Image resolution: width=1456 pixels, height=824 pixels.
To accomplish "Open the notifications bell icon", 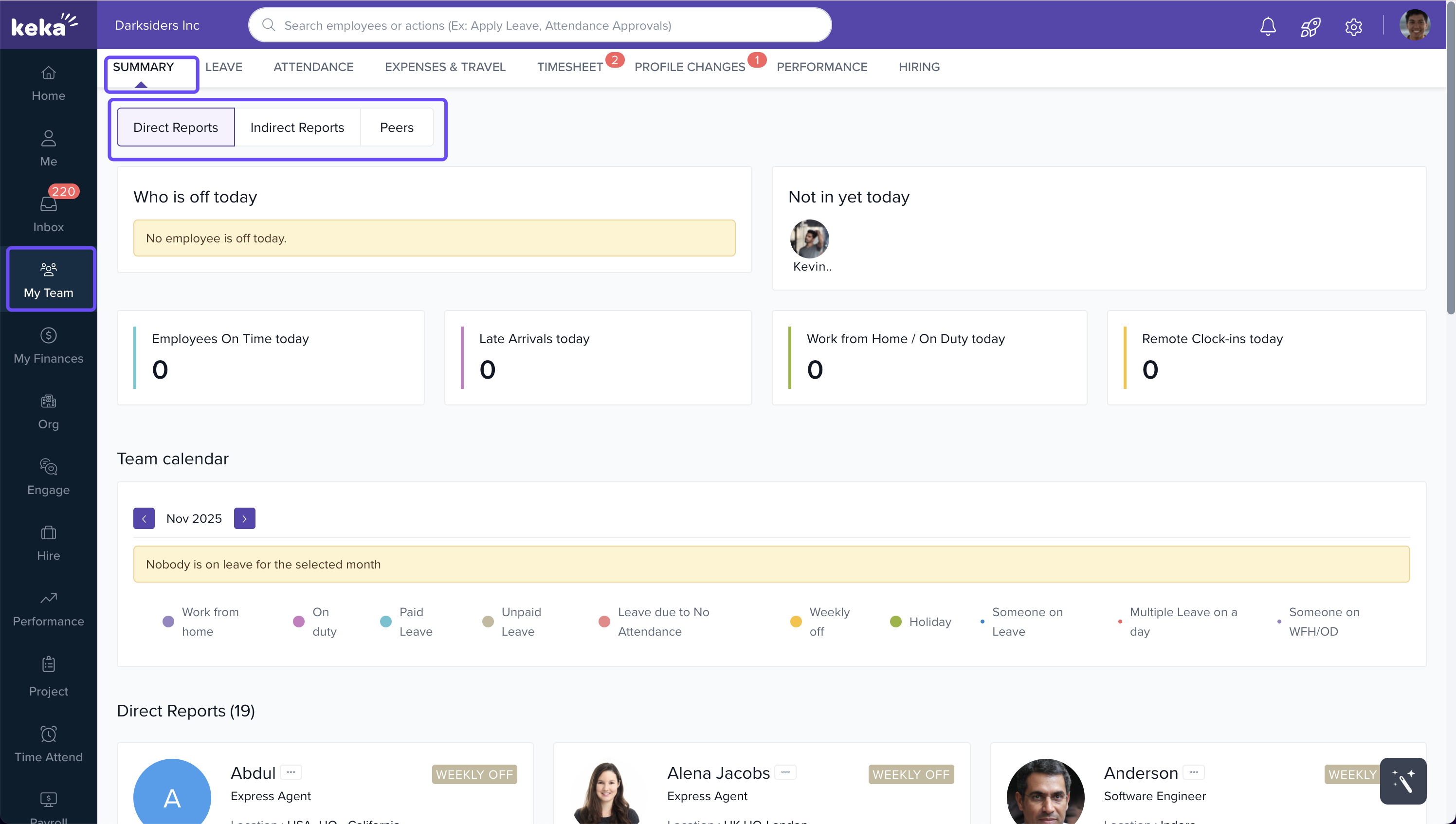I will pos(1268,26).
